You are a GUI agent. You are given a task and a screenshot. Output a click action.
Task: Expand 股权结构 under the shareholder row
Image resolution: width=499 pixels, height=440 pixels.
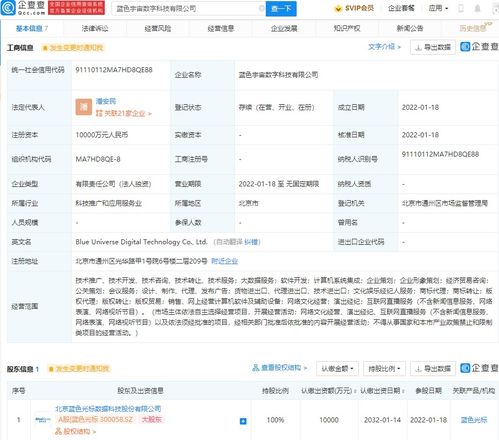tap(75, 431)
